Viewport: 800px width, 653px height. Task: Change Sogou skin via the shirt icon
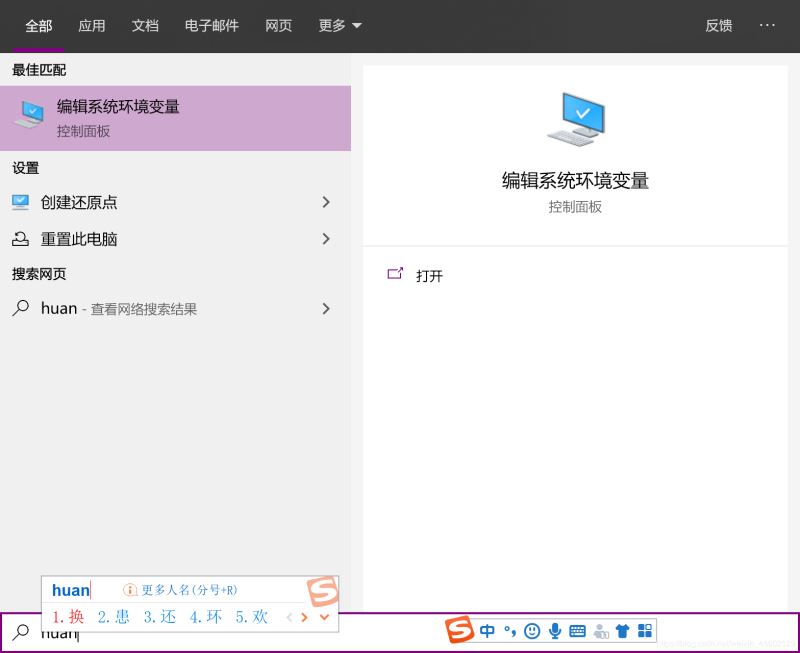coord(622,630)
